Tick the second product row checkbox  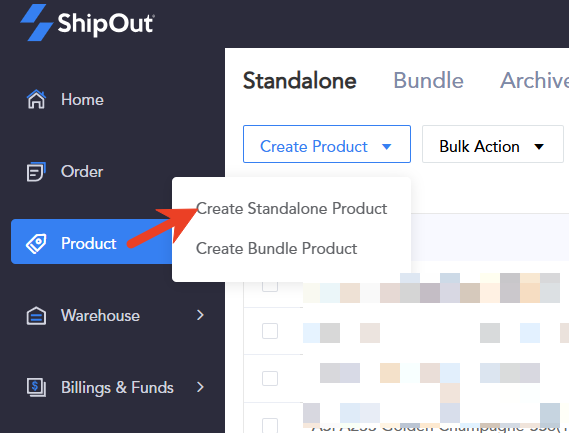(x=270, y=331)
